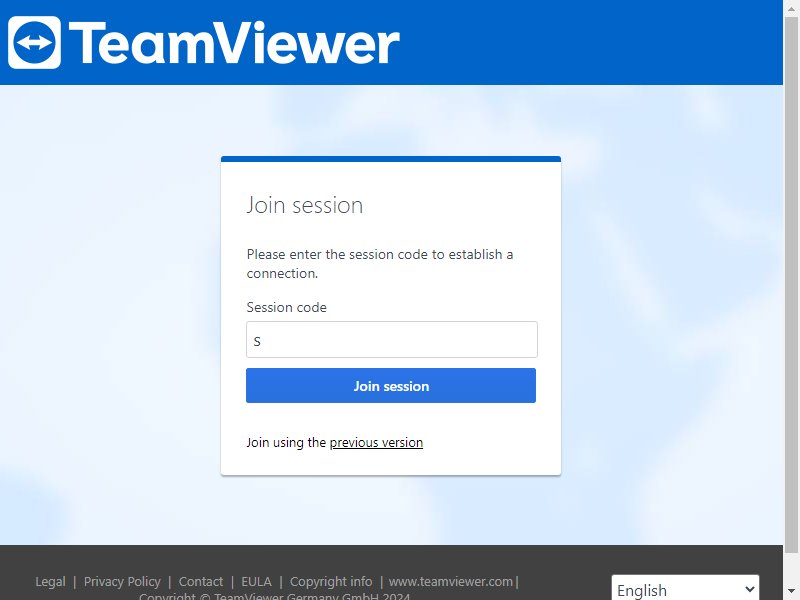Focus the Session code input field
800x600 pixels.
[392, 339]
